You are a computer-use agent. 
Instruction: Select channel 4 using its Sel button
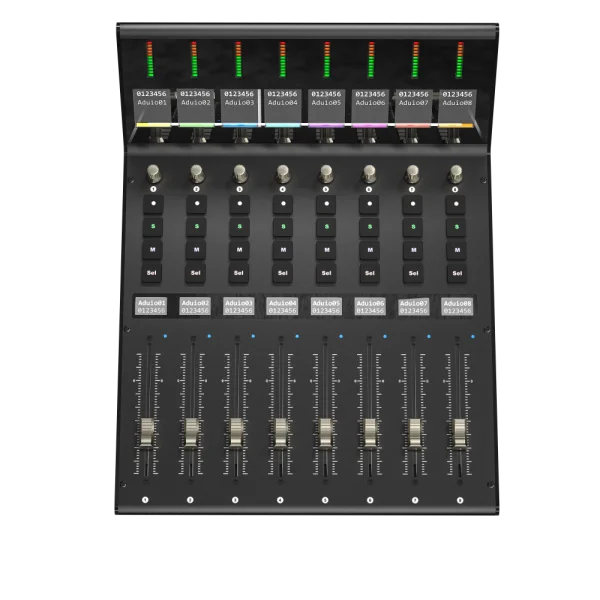(x=283, y=273)
